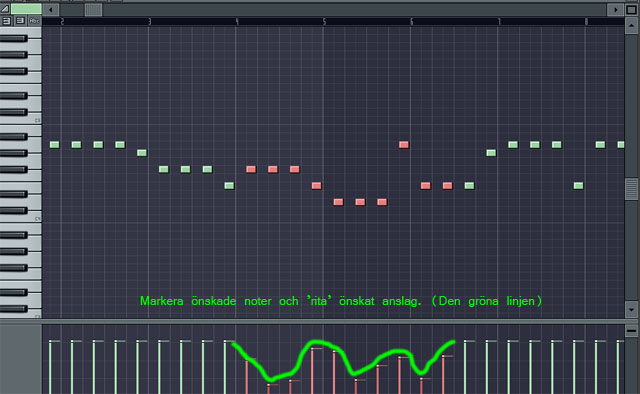Click the vertical scrollbar thumb on the right
The height and width of the screenshot is (394, 640).
[631, 189]
